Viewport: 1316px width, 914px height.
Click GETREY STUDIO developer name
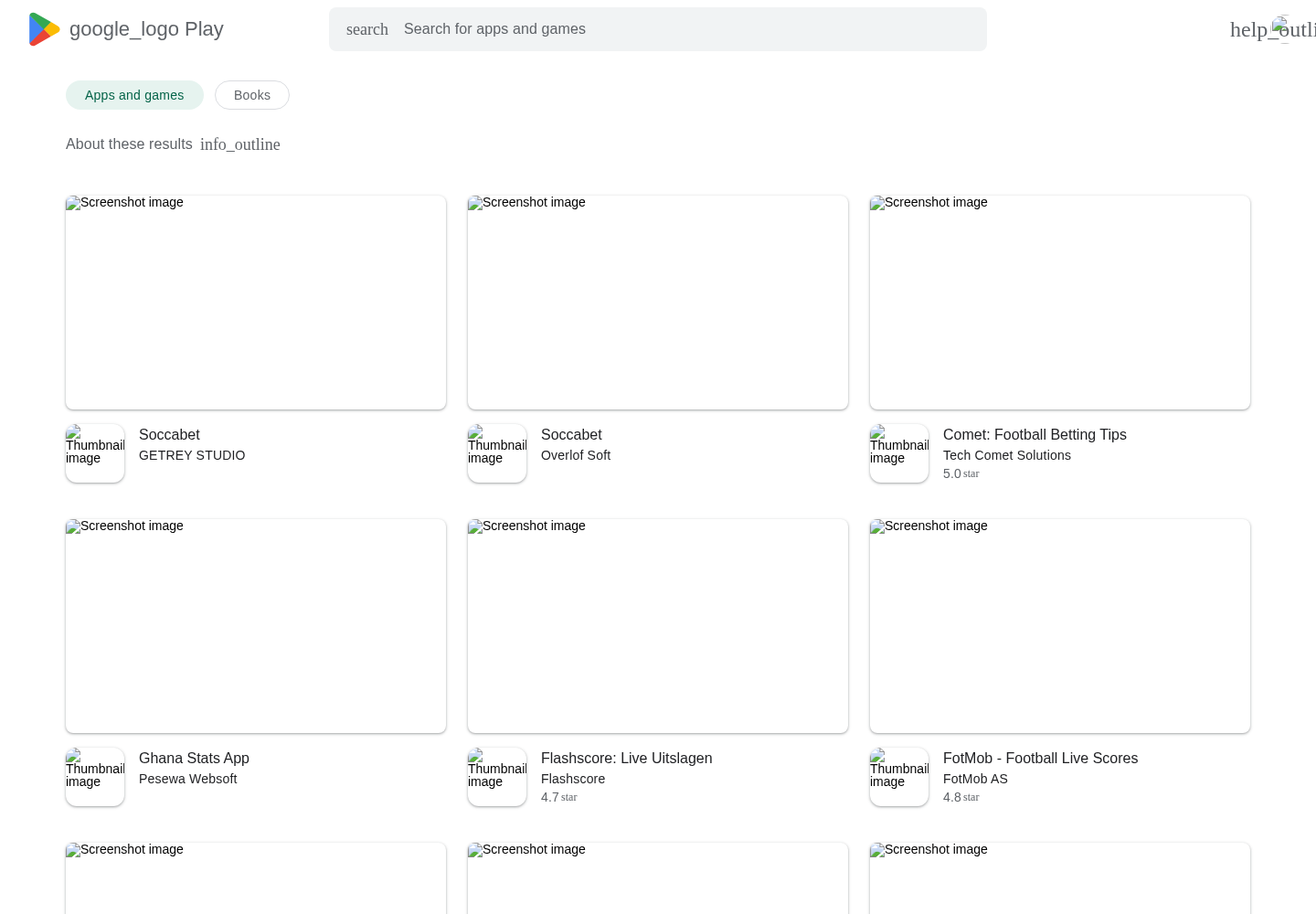(x=192, y=455)
